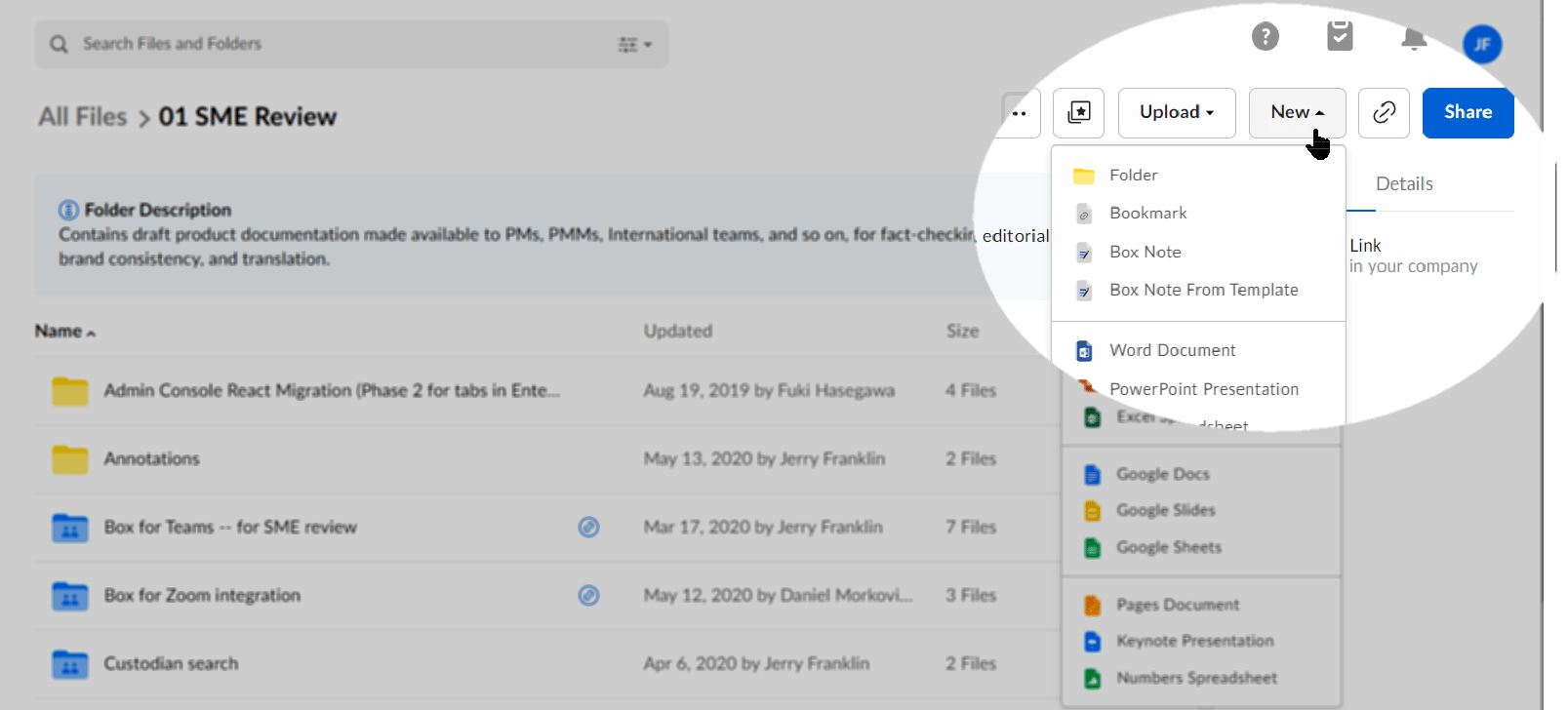1568x710 pixels.
Task: Switch to the Details tab
Action: 1404,184
